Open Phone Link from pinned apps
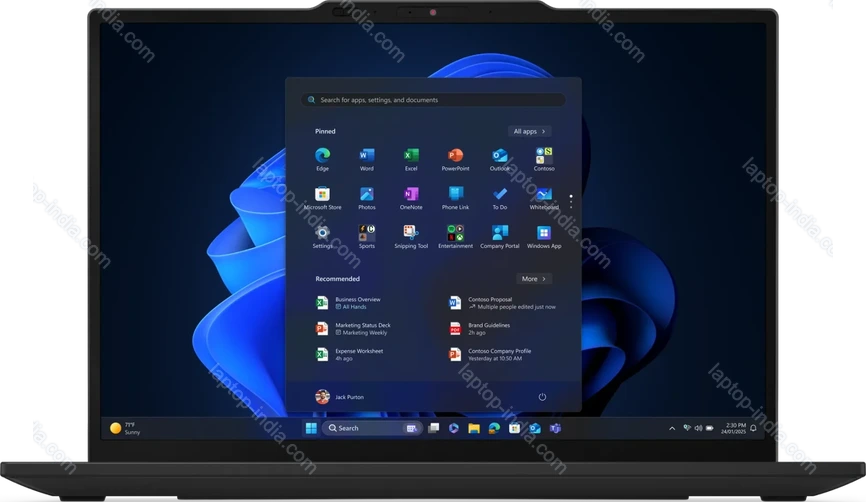Viewport: 866px width, 502px height. (x=455, y=195)
